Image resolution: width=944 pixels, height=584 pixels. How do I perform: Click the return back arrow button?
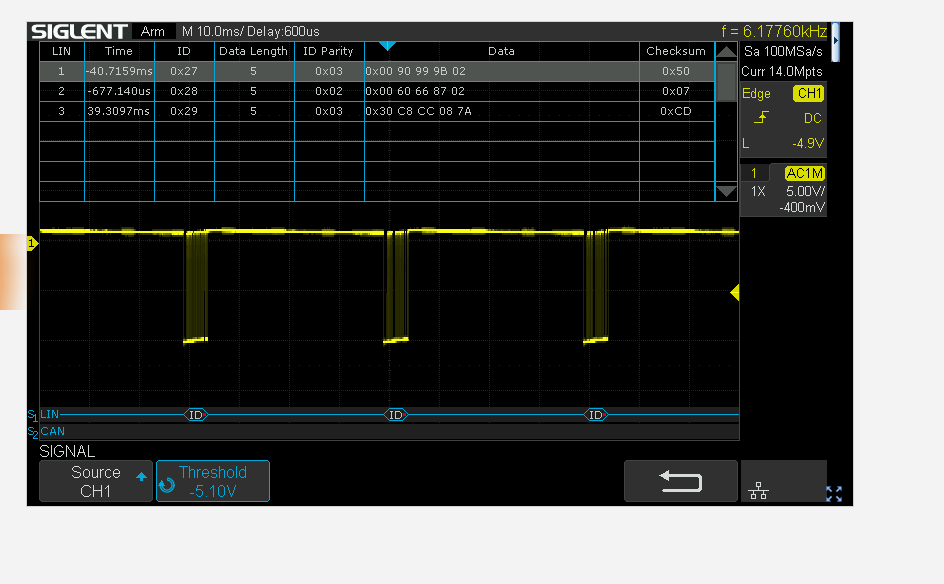tap(681, 481)
